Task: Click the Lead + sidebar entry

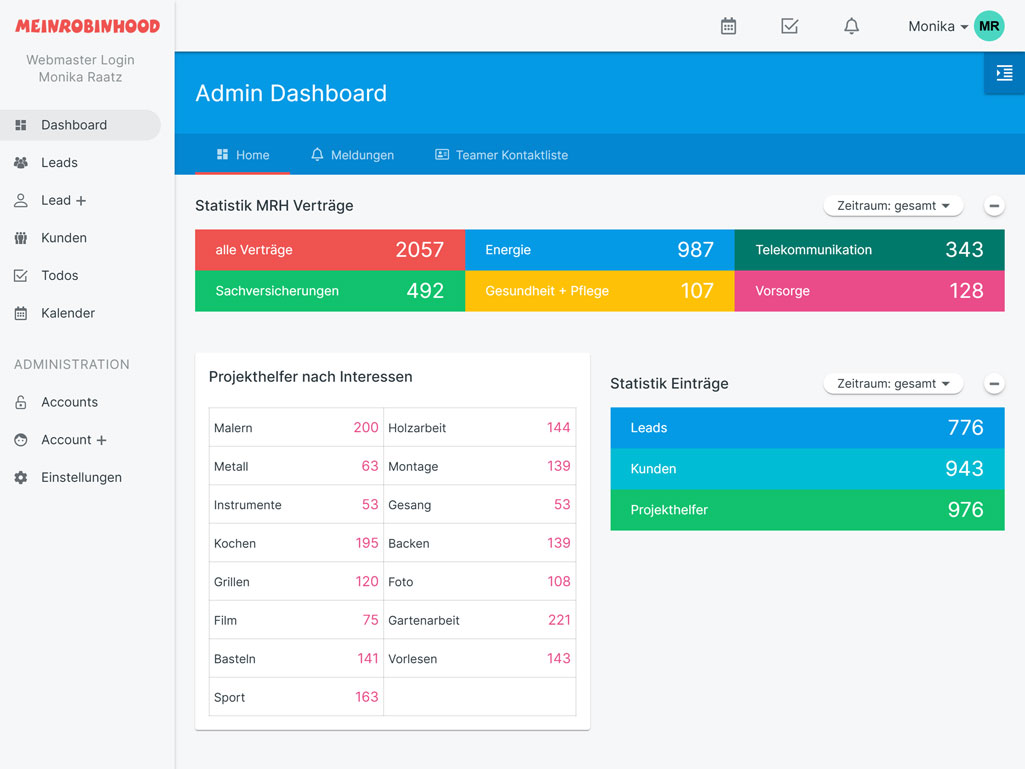Action: tap(56, 200)
